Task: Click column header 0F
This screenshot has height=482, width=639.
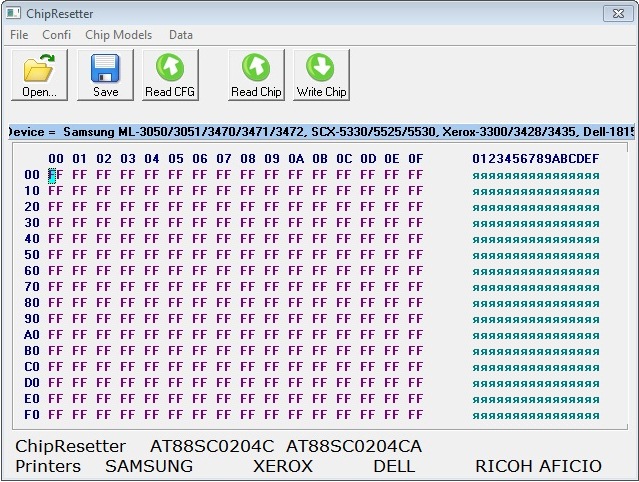Action: (x=416, y=158)
